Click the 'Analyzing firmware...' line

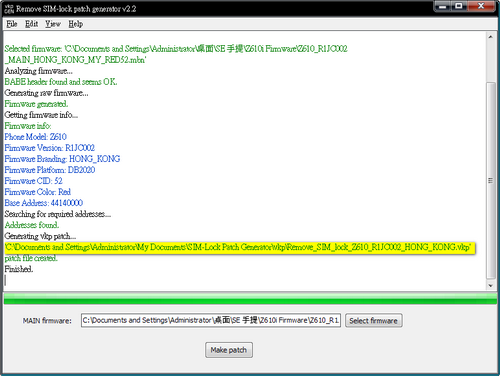click(38, 71)
